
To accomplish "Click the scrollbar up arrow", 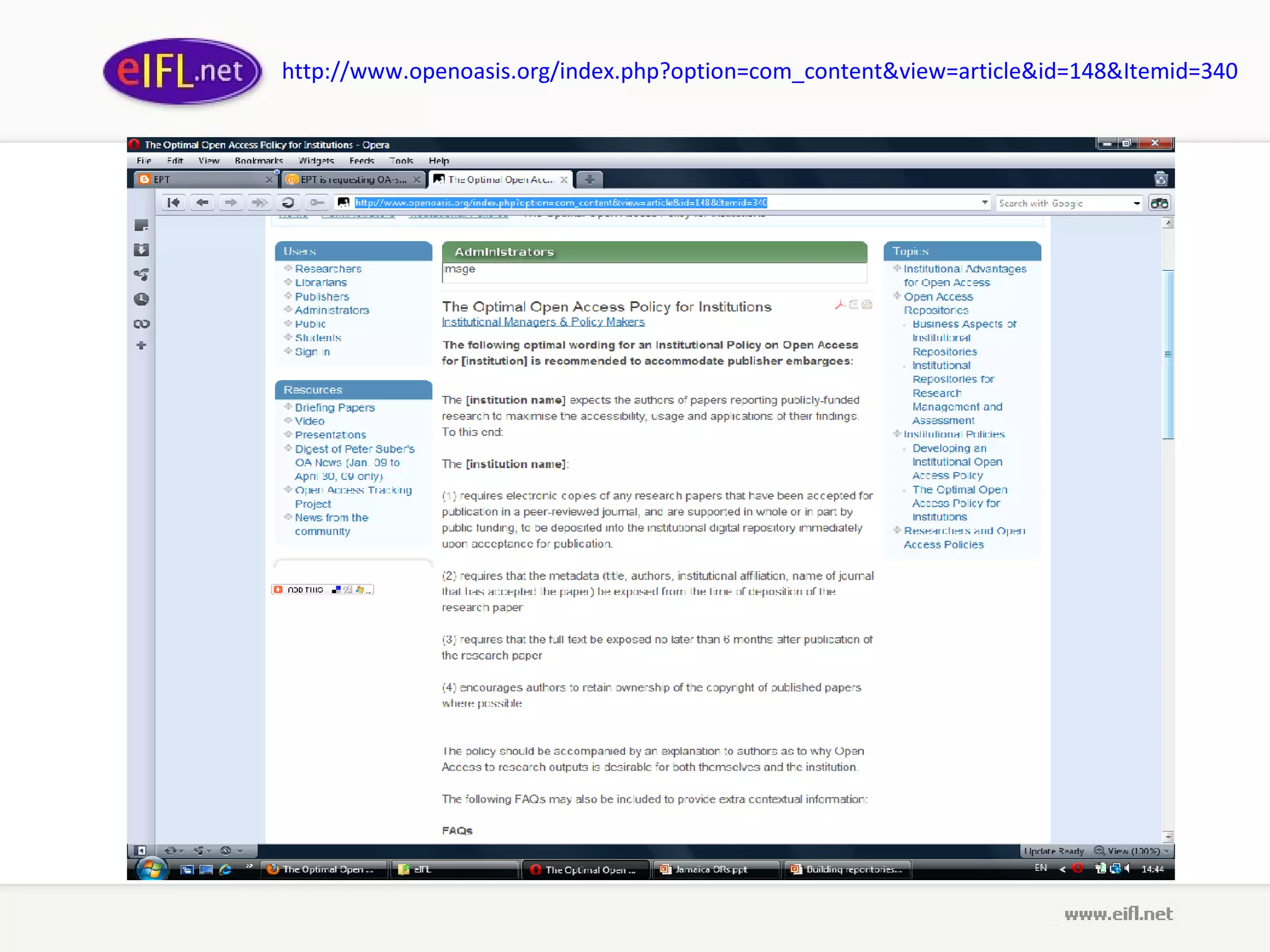I will click(x=1168, y=223).
